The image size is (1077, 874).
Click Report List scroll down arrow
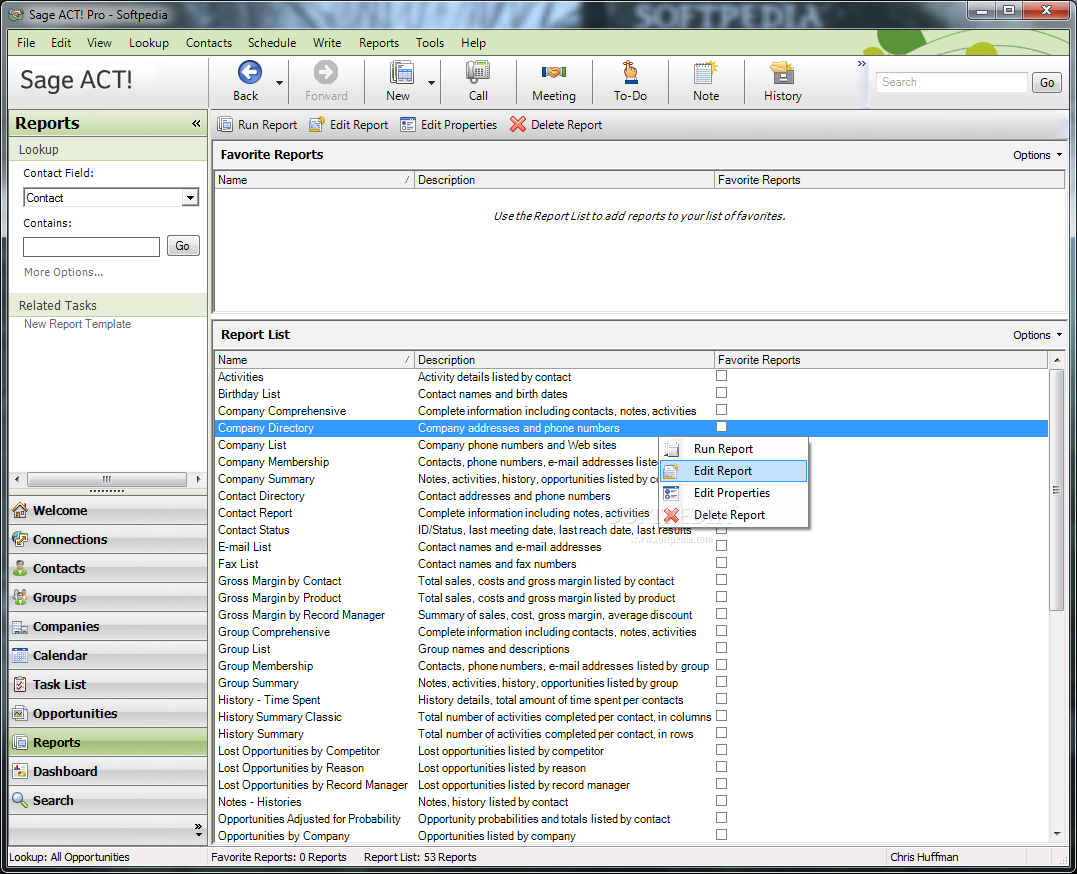coord(1056,834)
